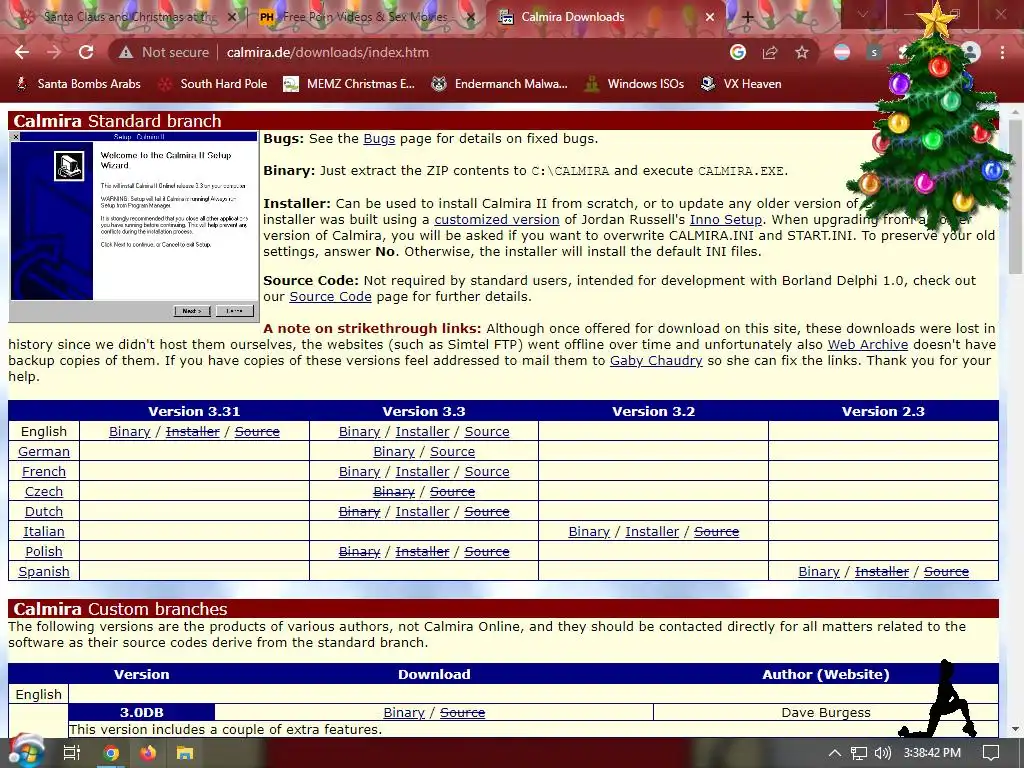Go back using the browser back arrow

[x=22, y=52]
